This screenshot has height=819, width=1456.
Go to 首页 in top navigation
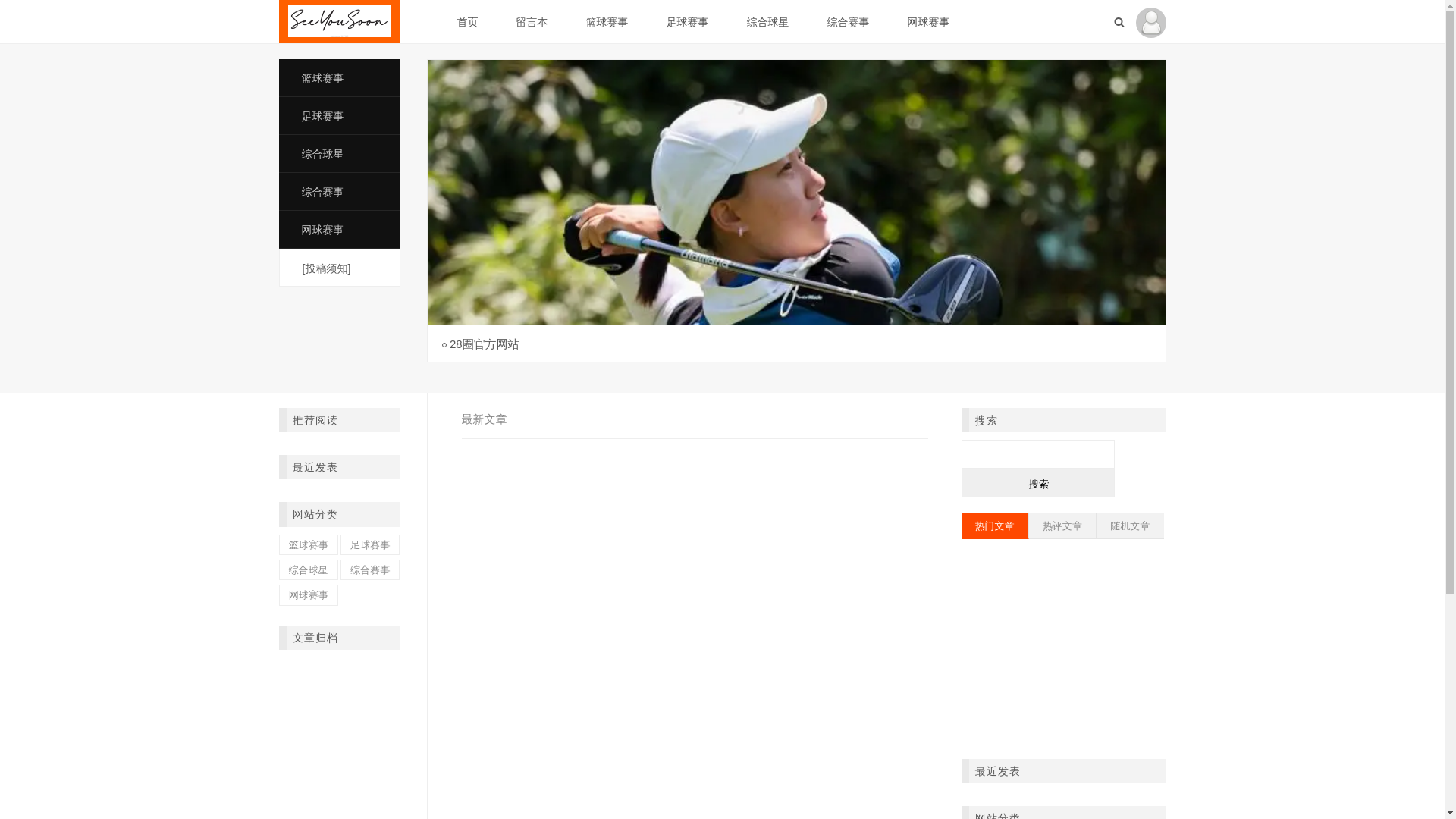click(467, 22)
